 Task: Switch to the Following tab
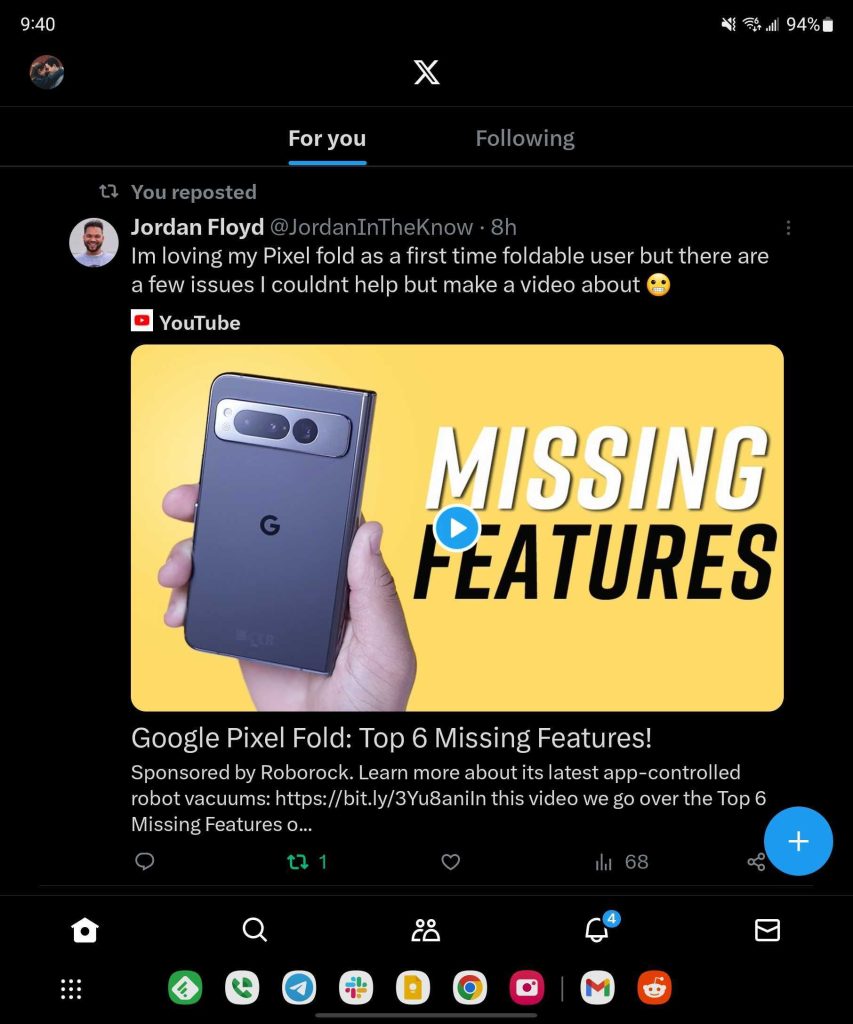(x=525, y=138)
